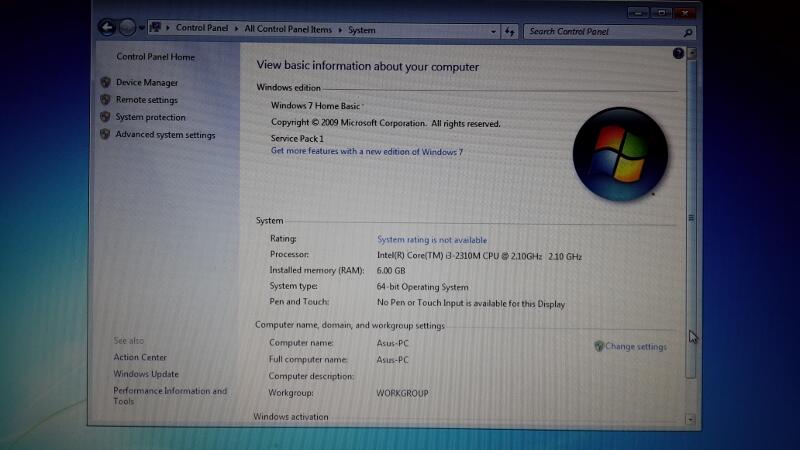Image resolution: width=800 pixels, height=450 pixels.
Task: Expand arrow after Control Panel breadcrumb
Action: pyautogui.click(x=236, y=29)
